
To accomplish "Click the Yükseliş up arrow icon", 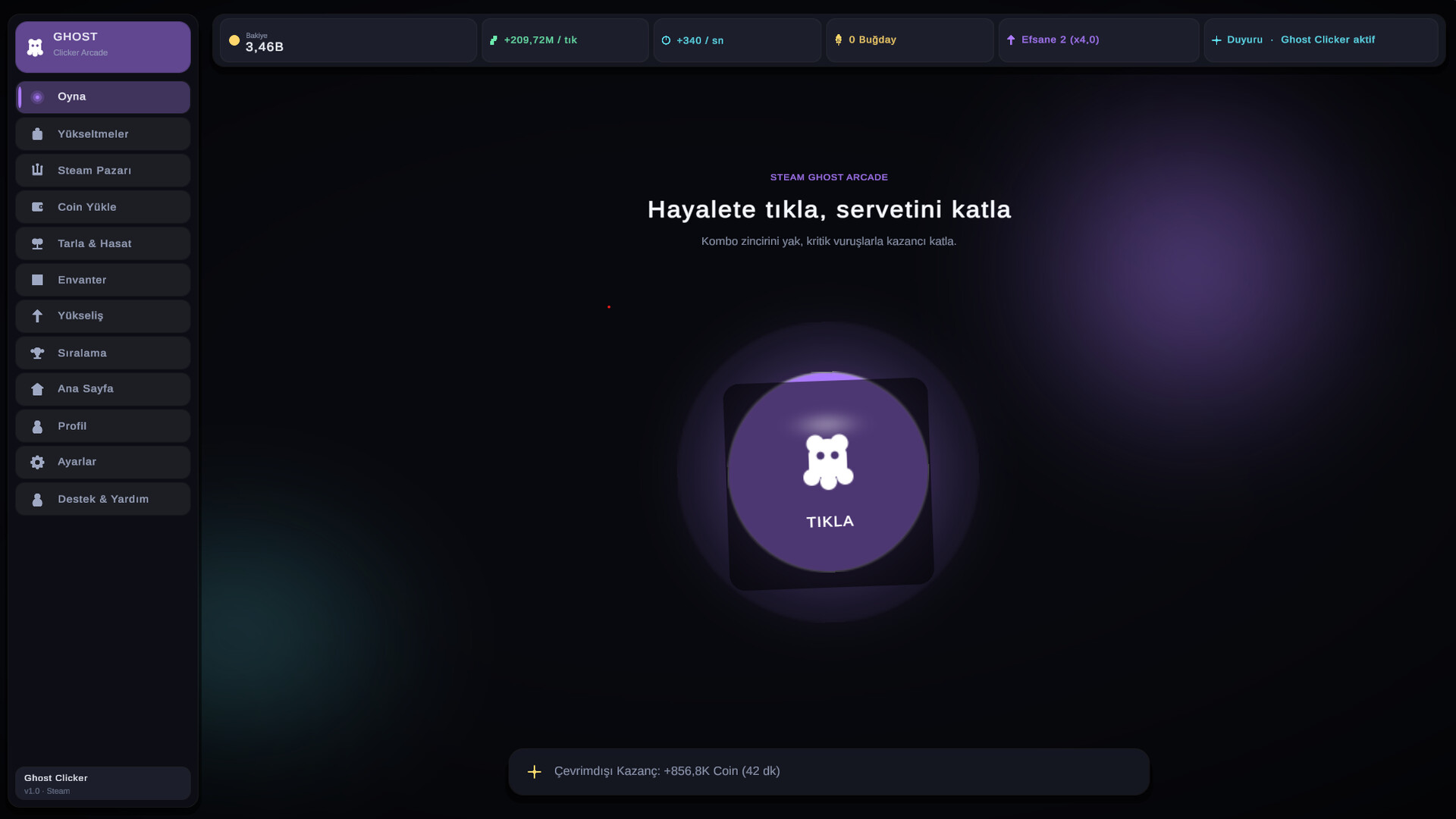I will point(37,316).
